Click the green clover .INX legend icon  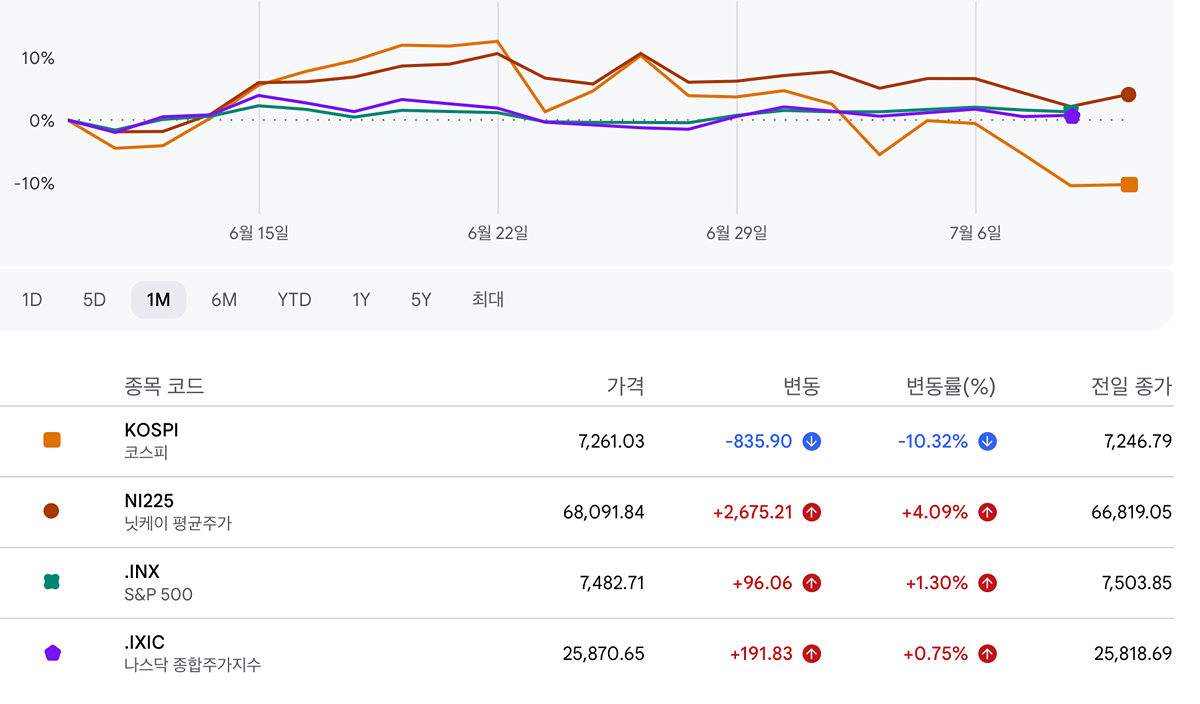tap(52, 582)
